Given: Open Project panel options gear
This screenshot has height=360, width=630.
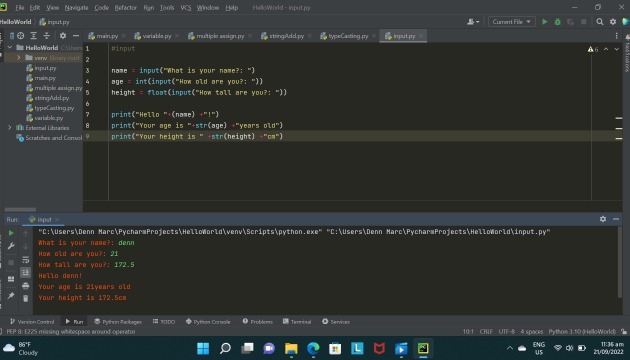Looking at the screenshot, I should click(63, 36).
